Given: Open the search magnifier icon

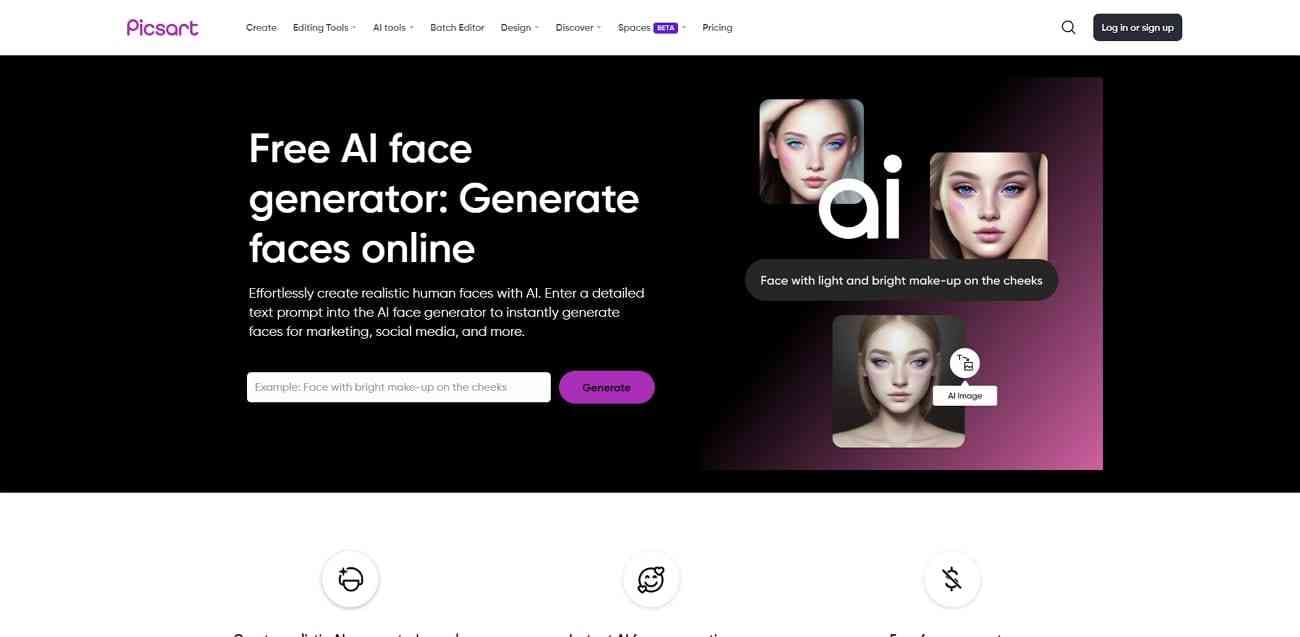Looking at the screenshot, I should click(1068, 28).
